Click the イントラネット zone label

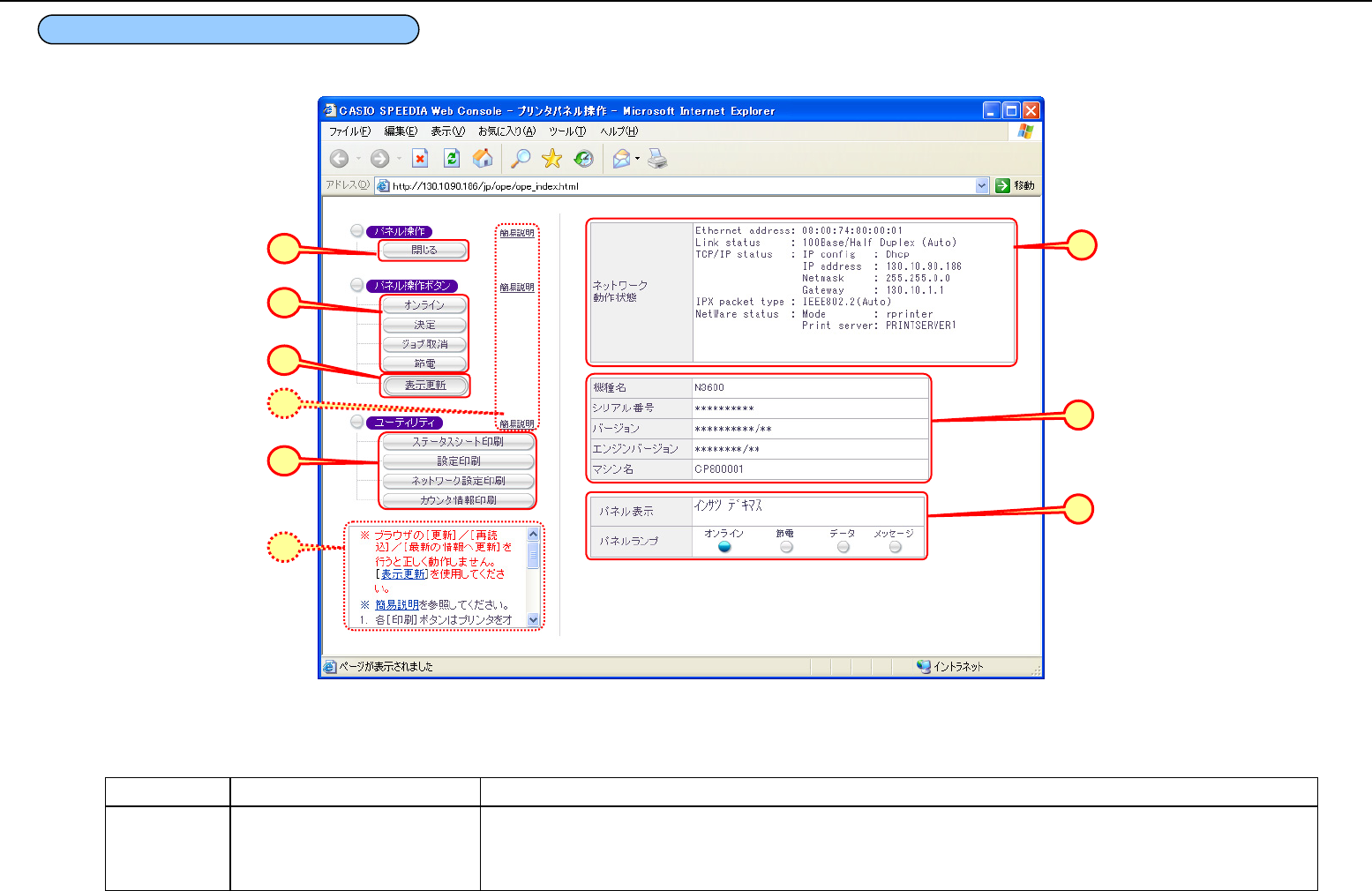(958, 667)
